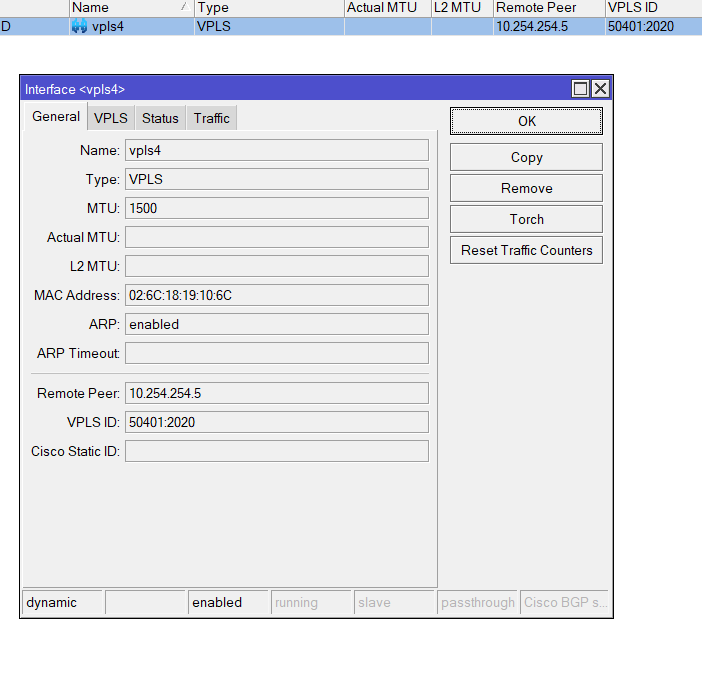Click the empty L2 MTU field
Screen dimensions: 702x686
click(277, 266)
